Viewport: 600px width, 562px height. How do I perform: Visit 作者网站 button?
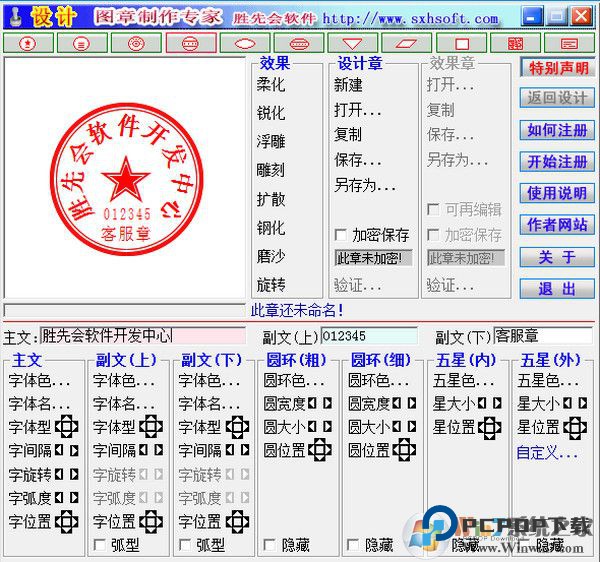558,225
